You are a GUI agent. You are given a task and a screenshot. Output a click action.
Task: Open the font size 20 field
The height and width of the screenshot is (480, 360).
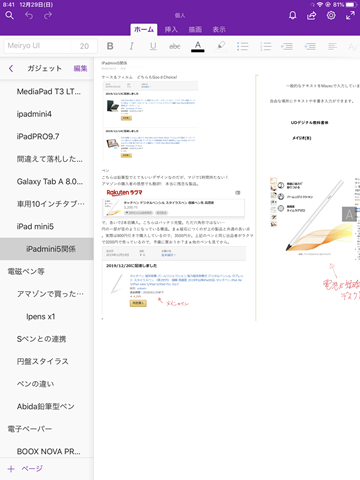pos(84,46)
